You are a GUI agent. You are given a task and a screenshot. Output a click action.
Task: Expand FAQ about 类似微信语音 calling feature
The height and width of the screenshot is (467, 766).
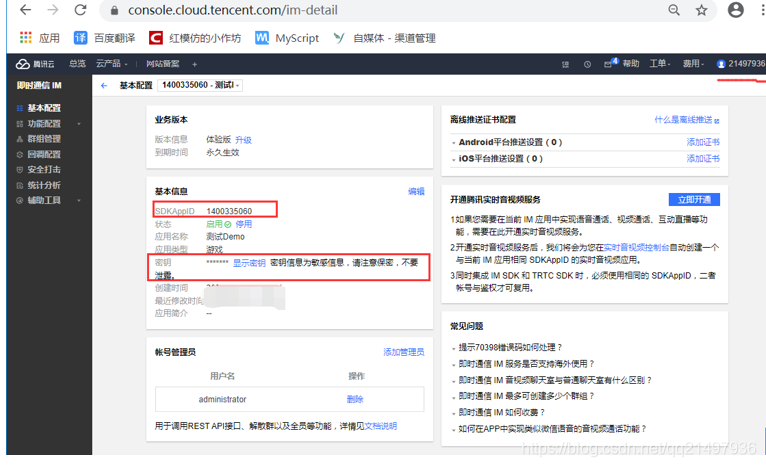point(550,429)
